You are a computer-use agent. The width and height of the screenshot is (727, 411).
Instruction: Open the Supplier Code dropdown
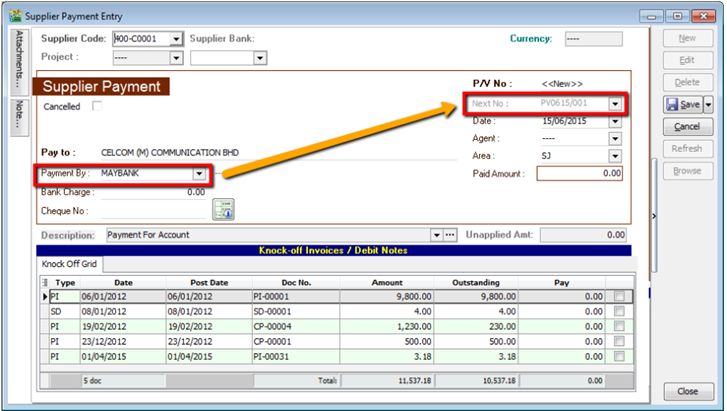click(x=176, y=39)
